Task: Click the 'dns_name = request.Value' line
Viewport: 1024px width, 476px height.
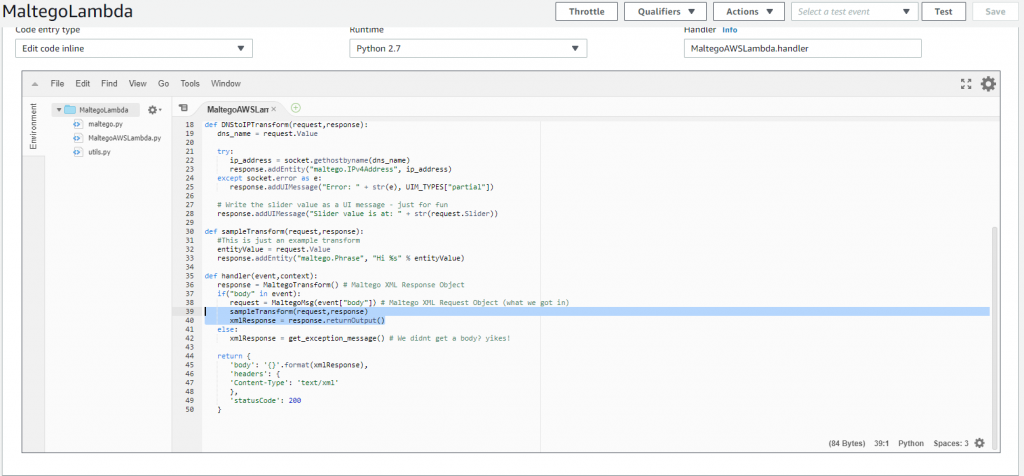Action: (267, 133)
